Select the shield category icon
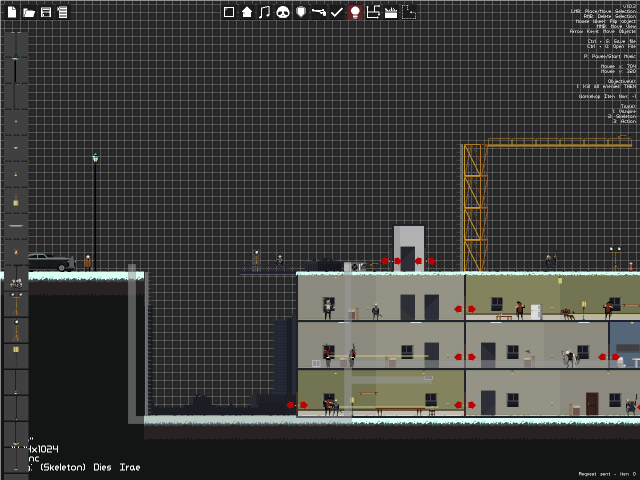Viewport: 640px width, 480px height. pyautogui.click(x=301, y=12)
